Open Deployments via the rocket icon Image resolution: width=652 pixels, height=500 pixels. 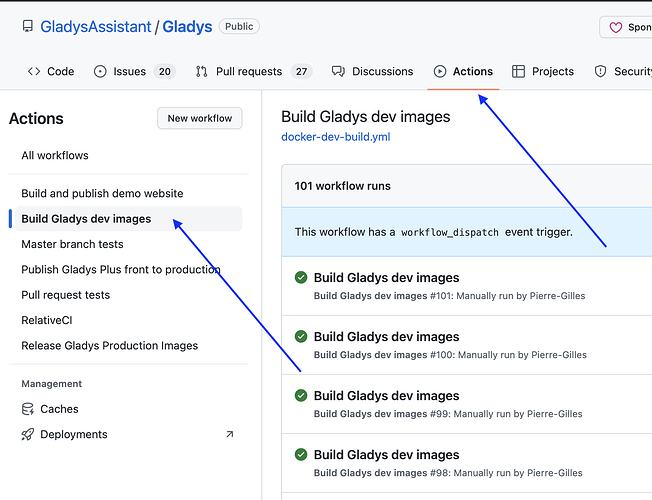(x=28, y=435)
